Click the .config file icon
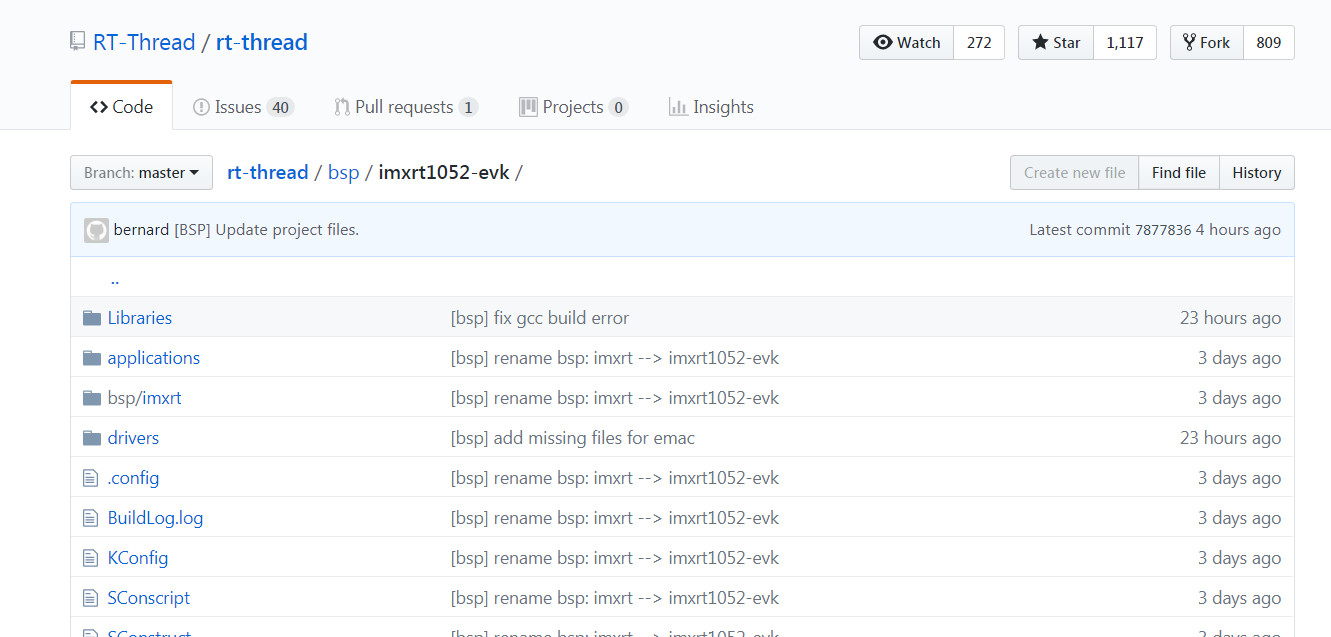Viewport: 1331px width, 637px height. [x=90, y=478]
